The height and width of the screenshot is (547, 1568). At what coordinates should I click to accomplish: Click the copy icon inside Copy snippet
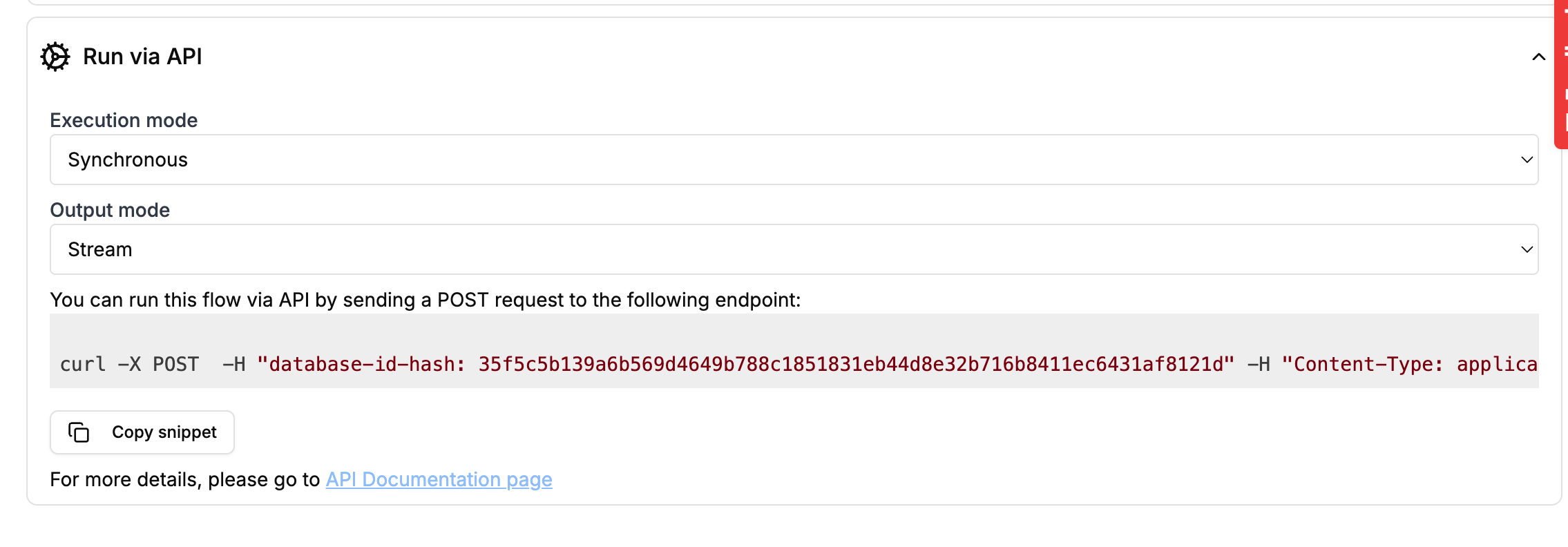79,432
